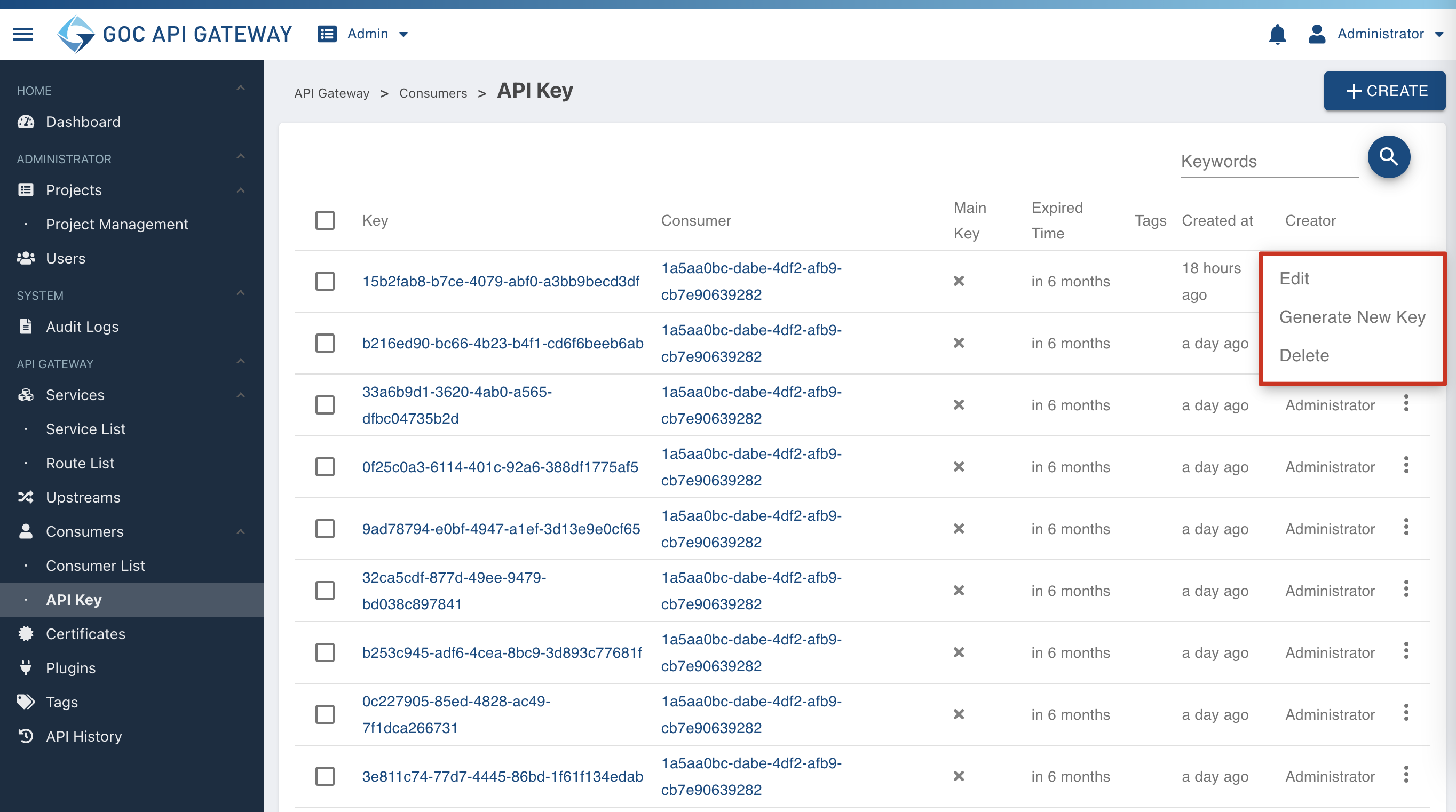Click the Users group icon
Viewport: 1456px width, 812px height.
[26, 258]
